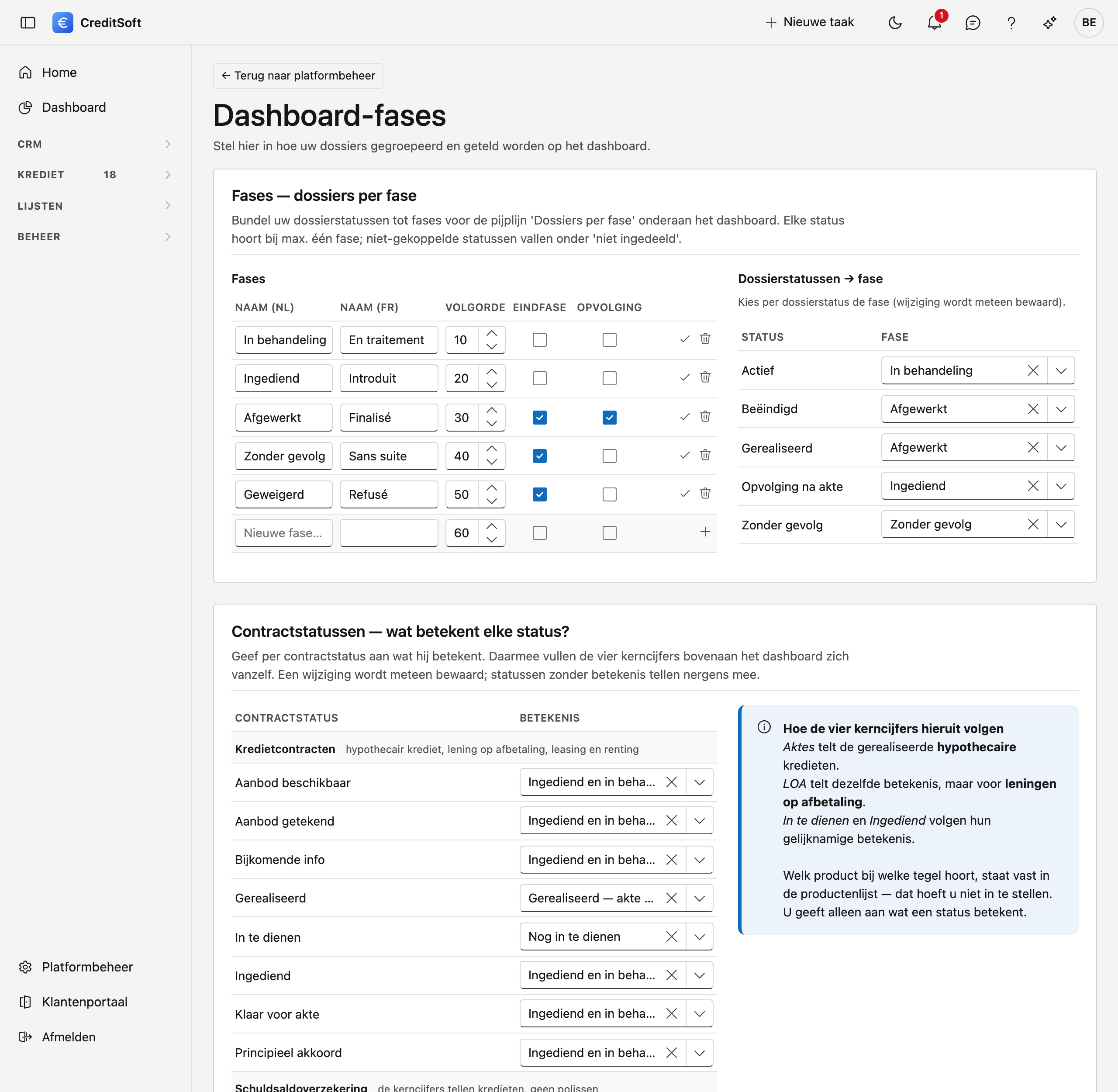
Task: Decrease volgorde for Geweigerd phase
Action: point(491,501)
